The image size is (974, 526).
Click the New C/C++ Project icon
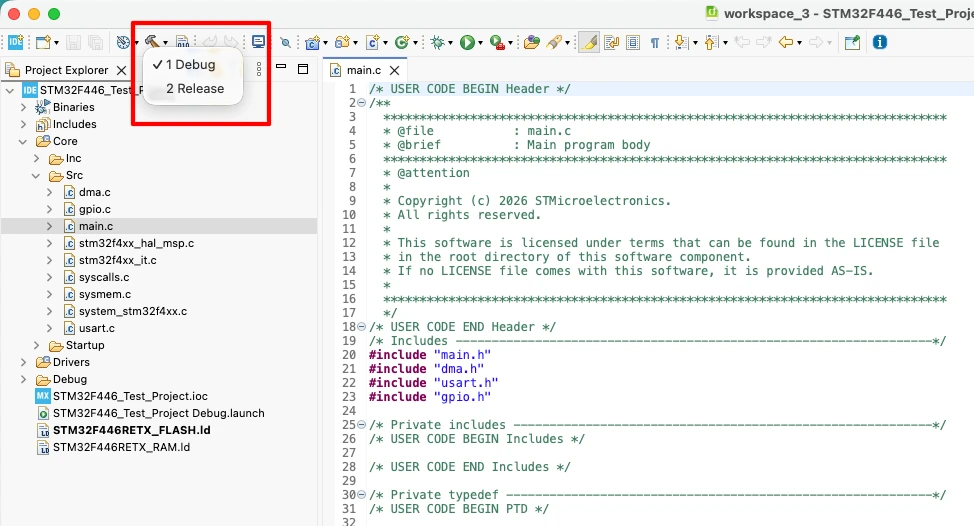pyautogui.click(x=312, y=42)
